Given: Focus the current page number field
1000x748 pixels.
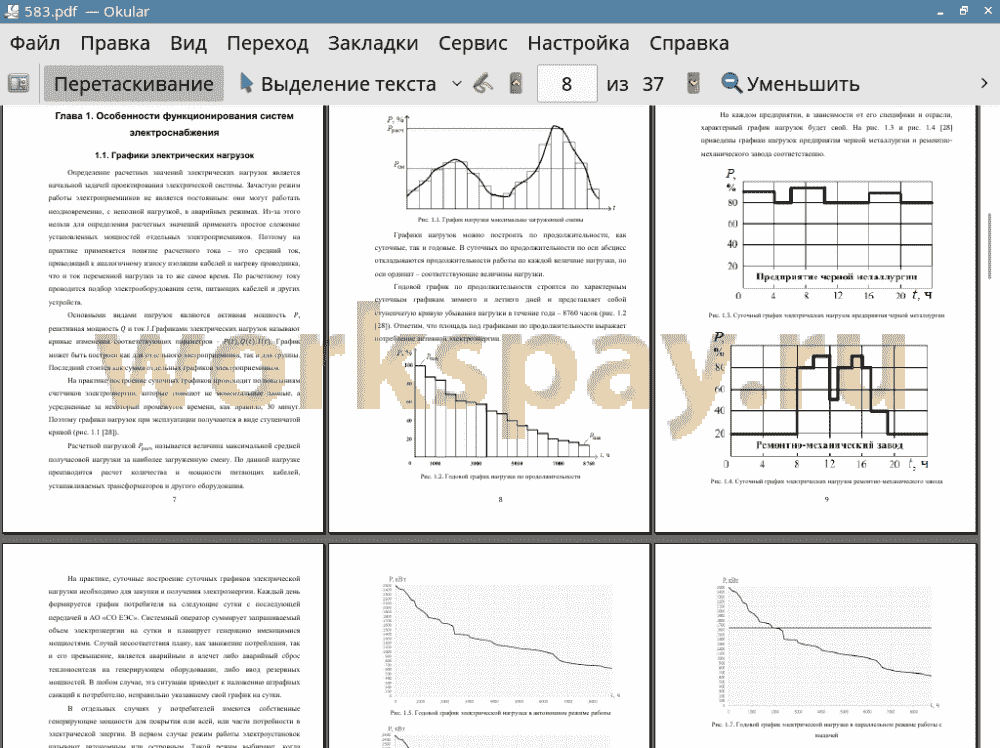Looking at the screenshot, I should coord(567,84).
